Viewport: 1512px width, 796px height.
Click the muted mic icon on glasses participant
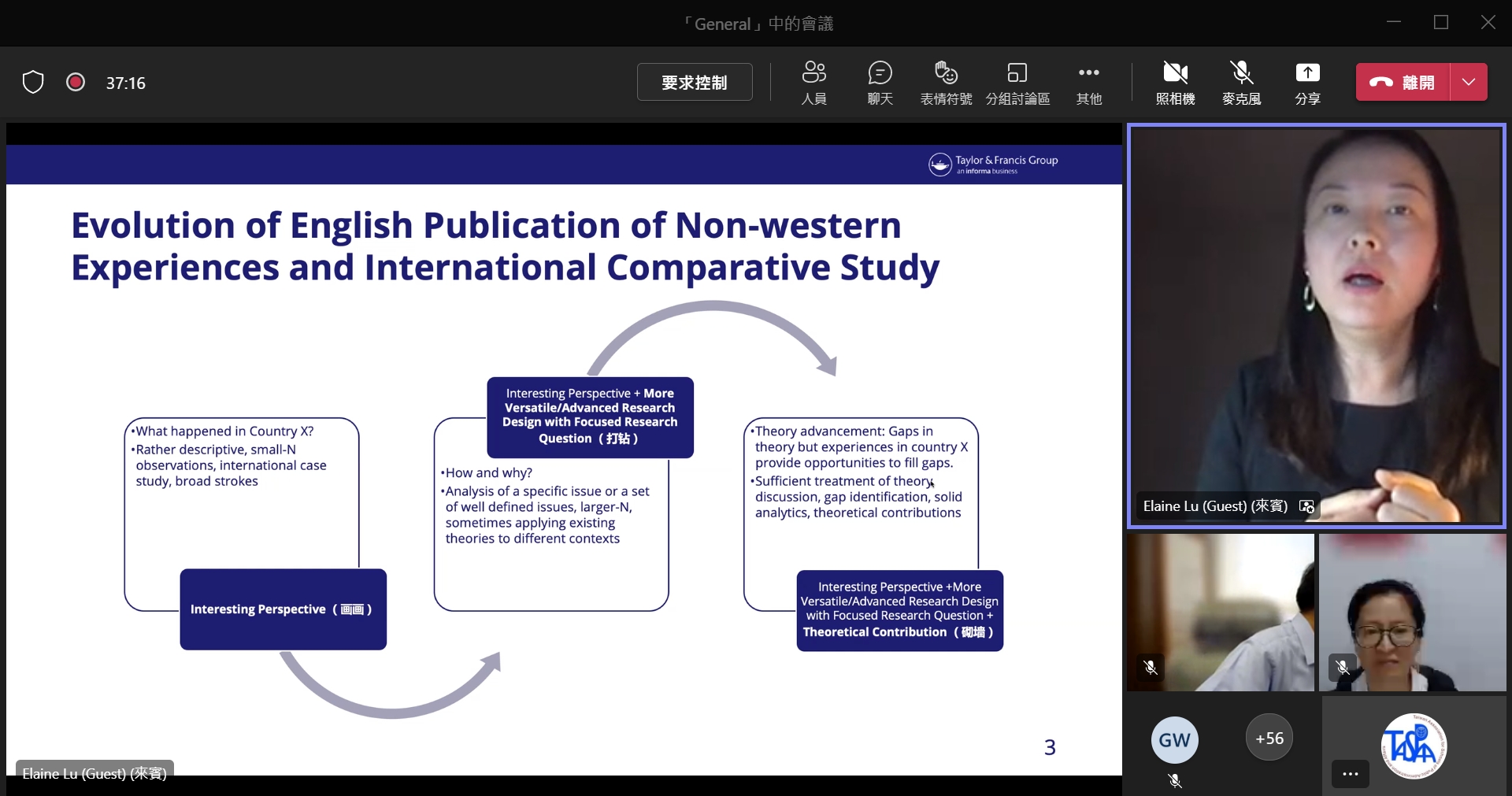1343,667
